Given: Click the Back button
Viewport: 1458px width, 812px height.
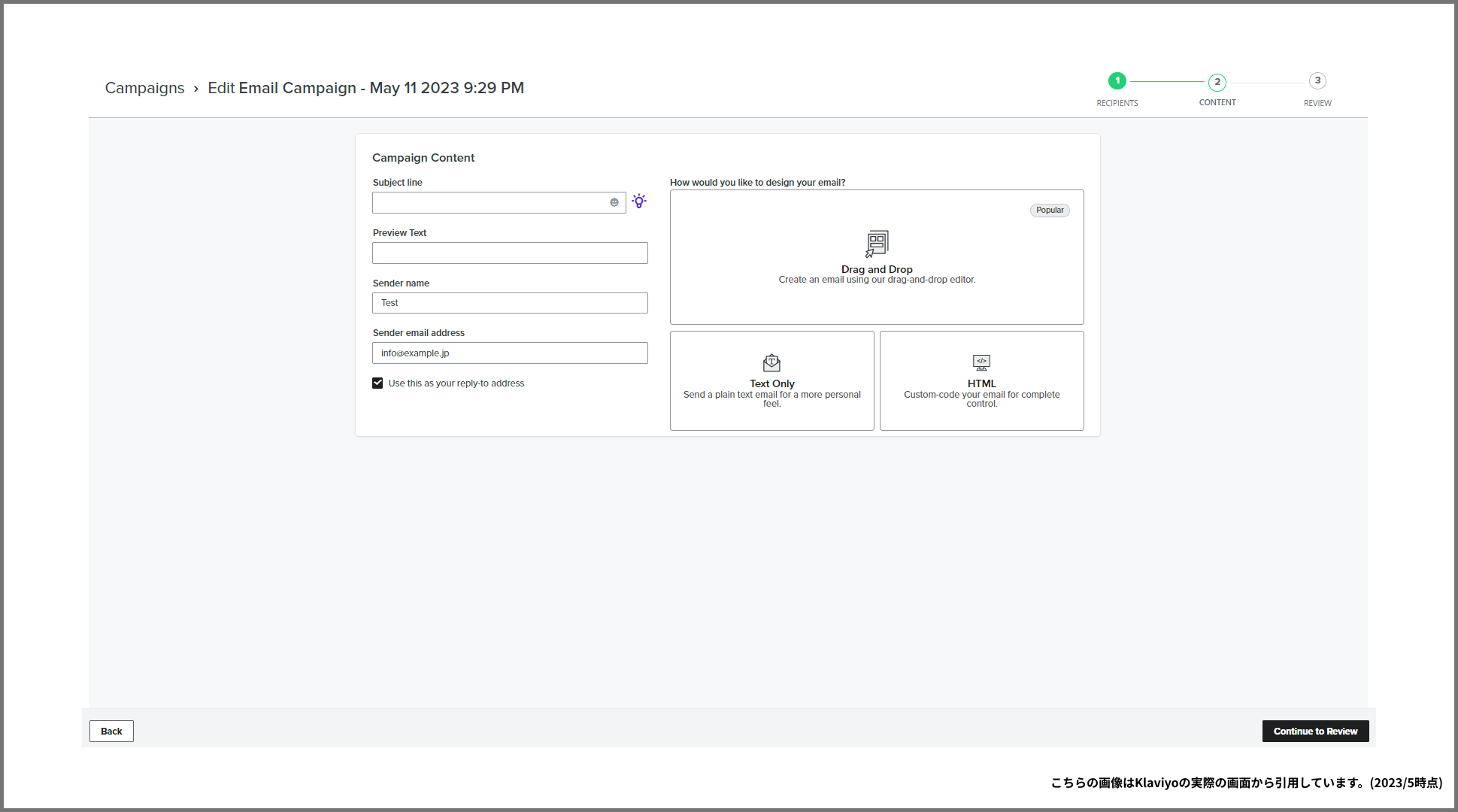Looking at the screenshot, I should (111, 732).
